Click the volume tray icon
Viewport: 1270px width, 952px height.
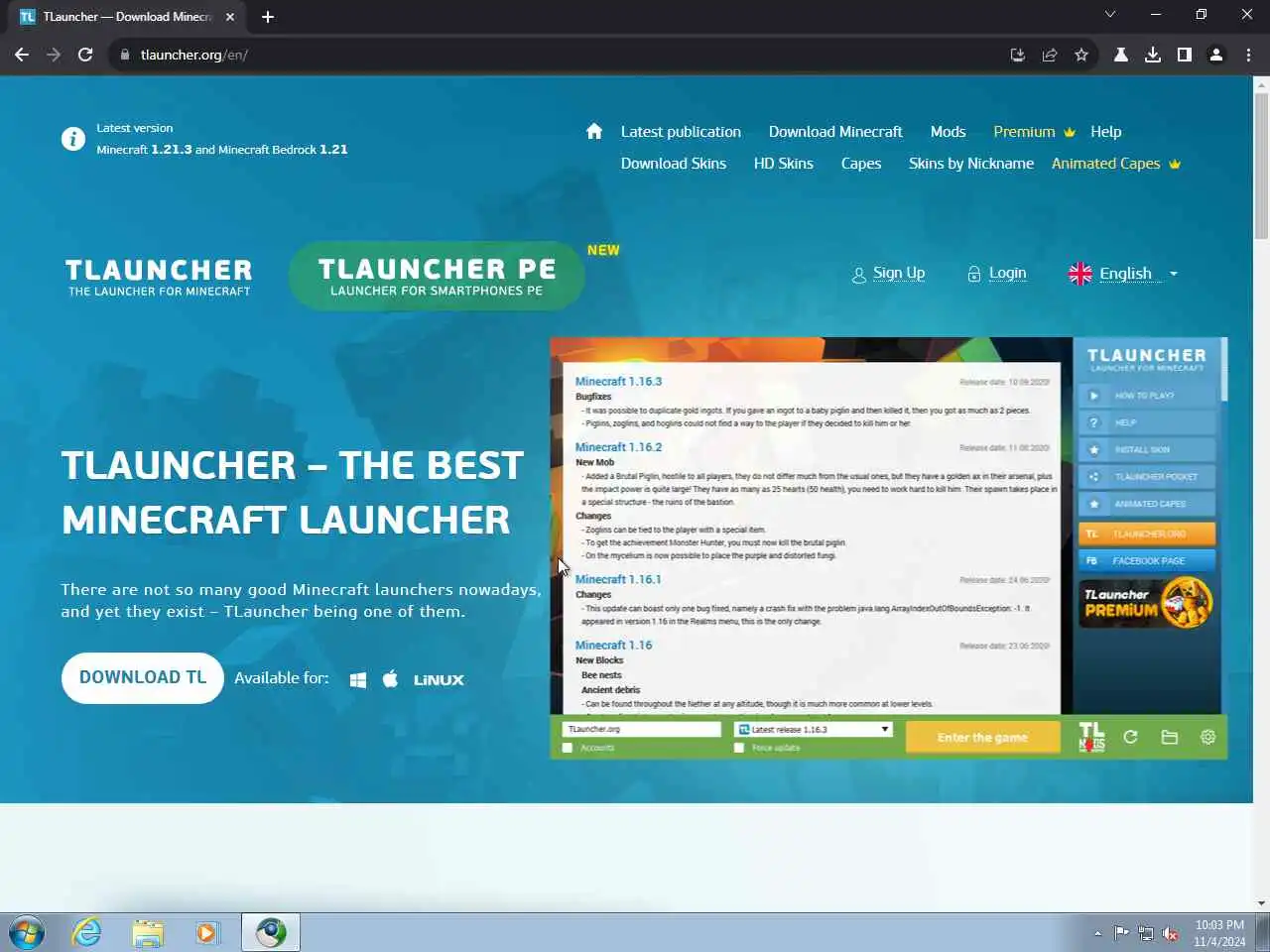click(x=1171, y=933)
